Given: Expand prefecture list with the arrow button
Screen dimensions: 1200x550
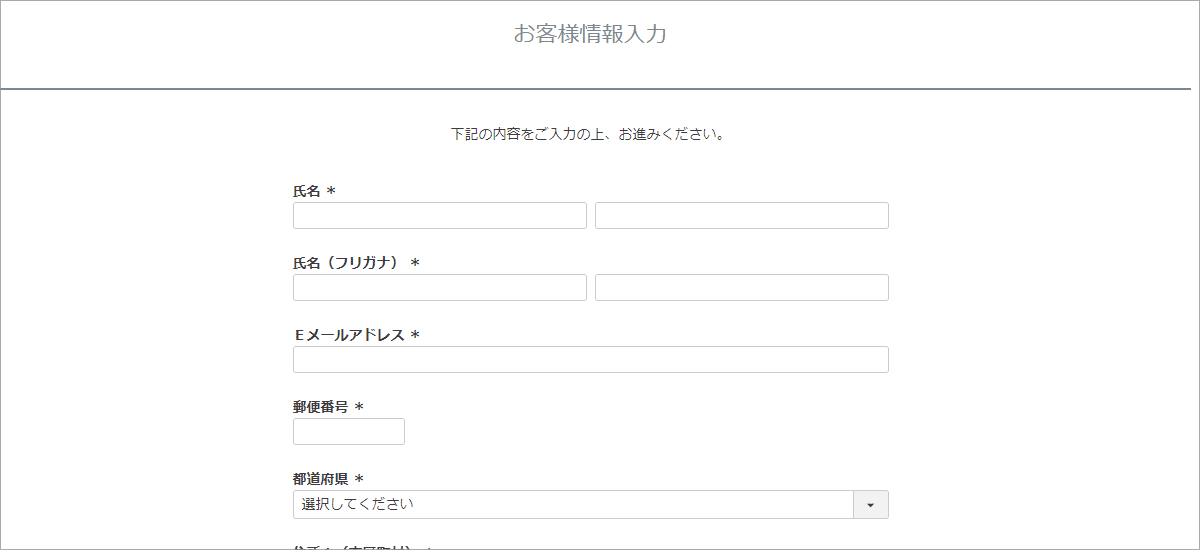Looking at the screenshot, I should click(870, 505).
